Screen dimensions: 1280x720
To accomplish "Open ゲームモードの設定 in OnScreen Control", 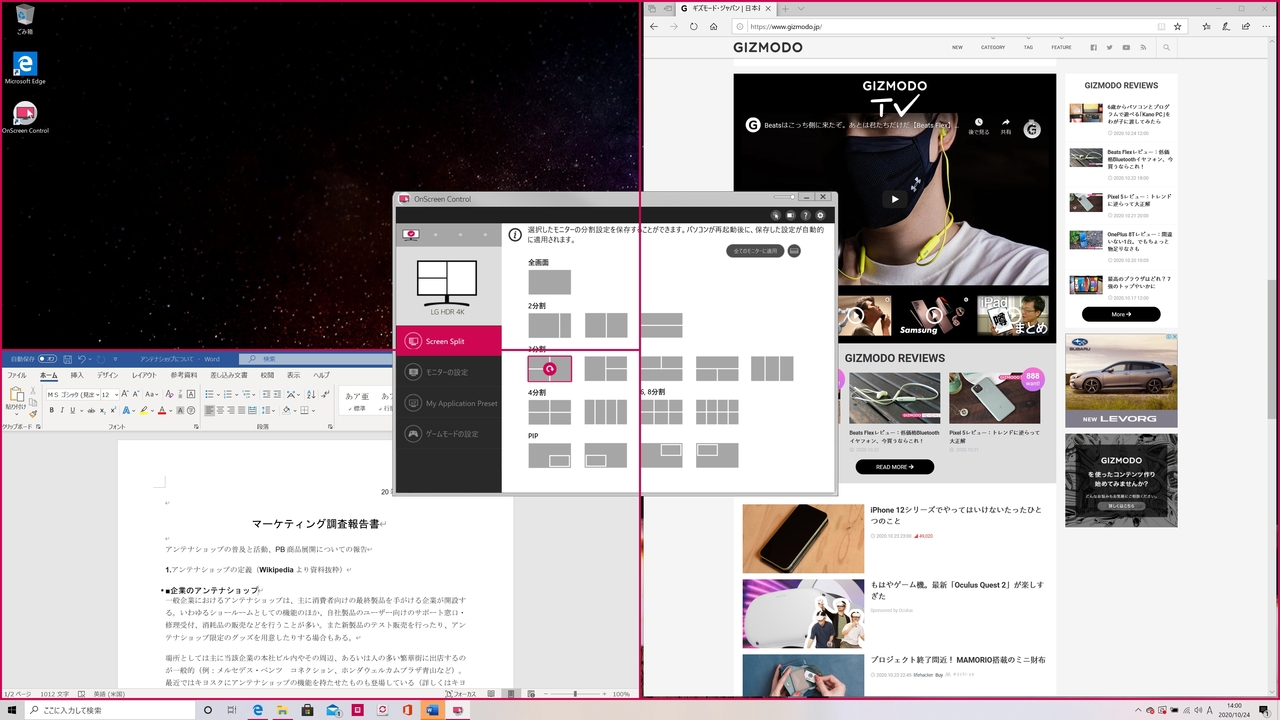I will pos(448,434).
